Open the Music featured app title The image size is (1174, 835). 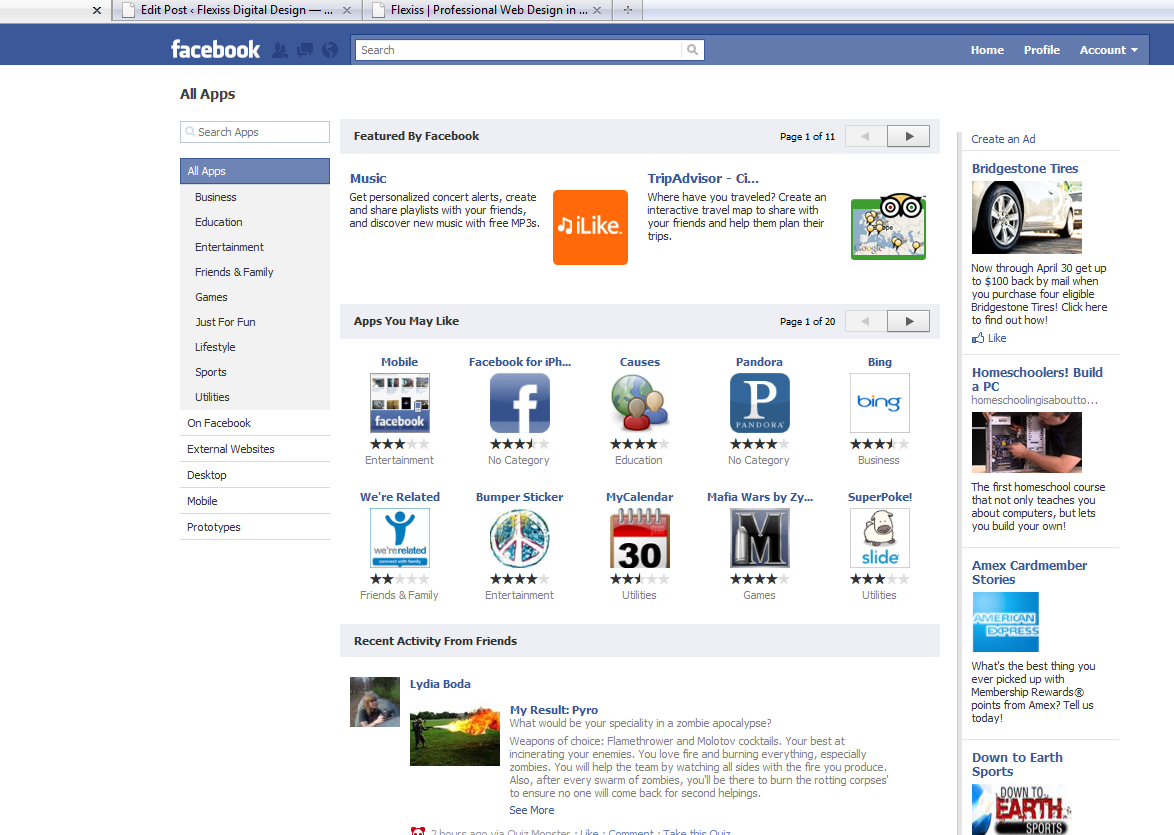(x=368, y=178)
